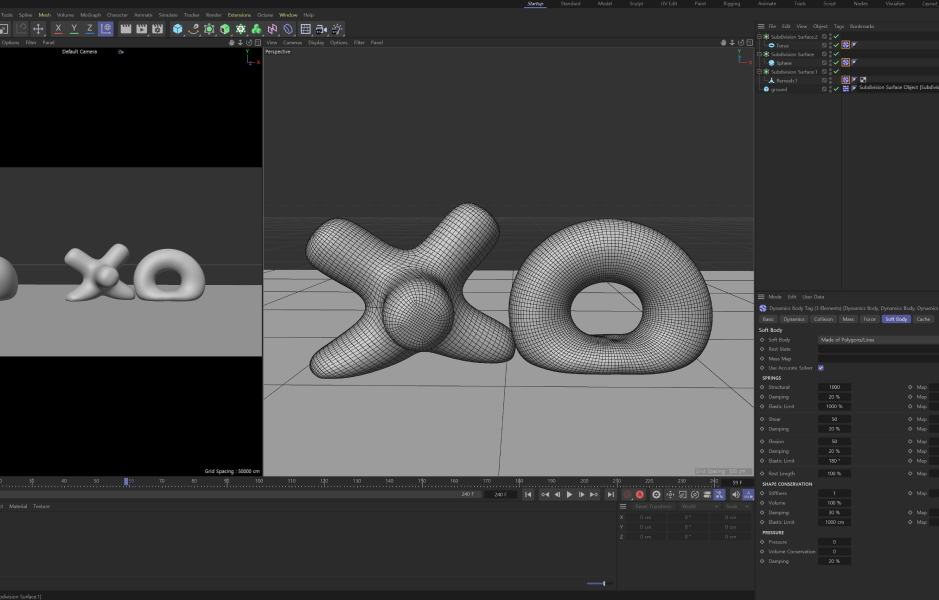This screenshot has width=939, height=600.
Task: Click the Camera object toolbar icon
Action: pos(321,29)
